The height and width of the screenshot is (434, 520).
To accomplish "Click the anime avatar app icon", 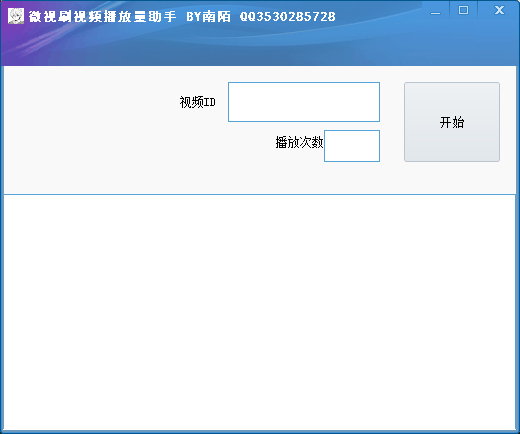I will (x=16, y=16).
